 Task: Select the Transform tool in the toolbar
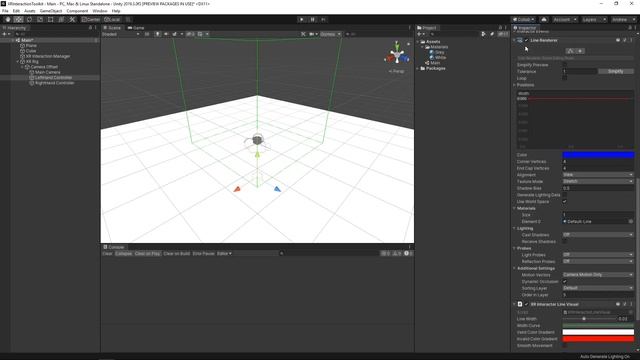point(61,20)
